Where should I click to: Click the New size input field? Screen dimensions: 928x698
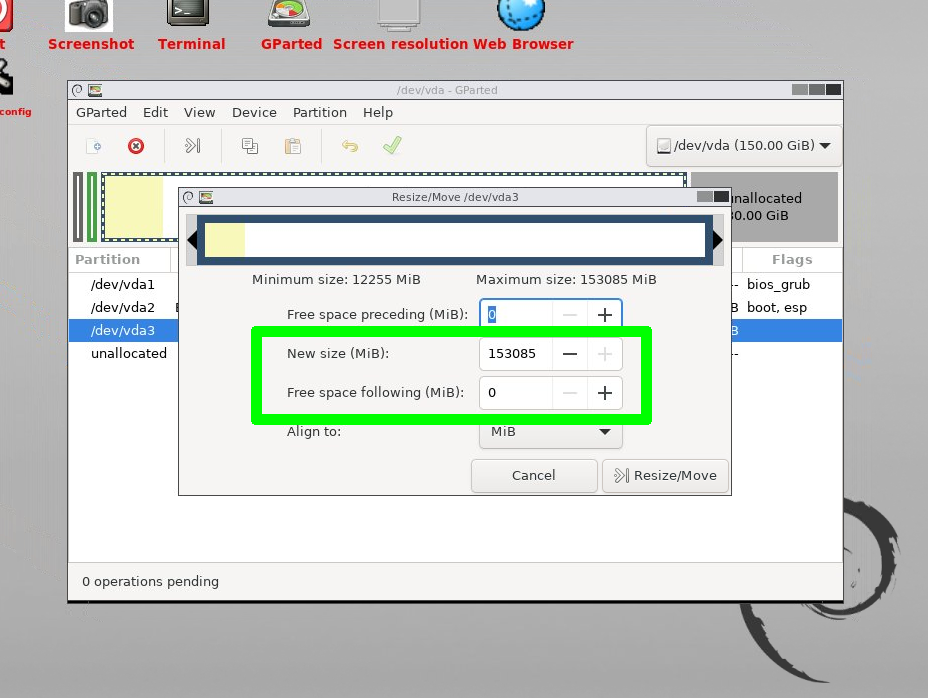coord(516,354)
